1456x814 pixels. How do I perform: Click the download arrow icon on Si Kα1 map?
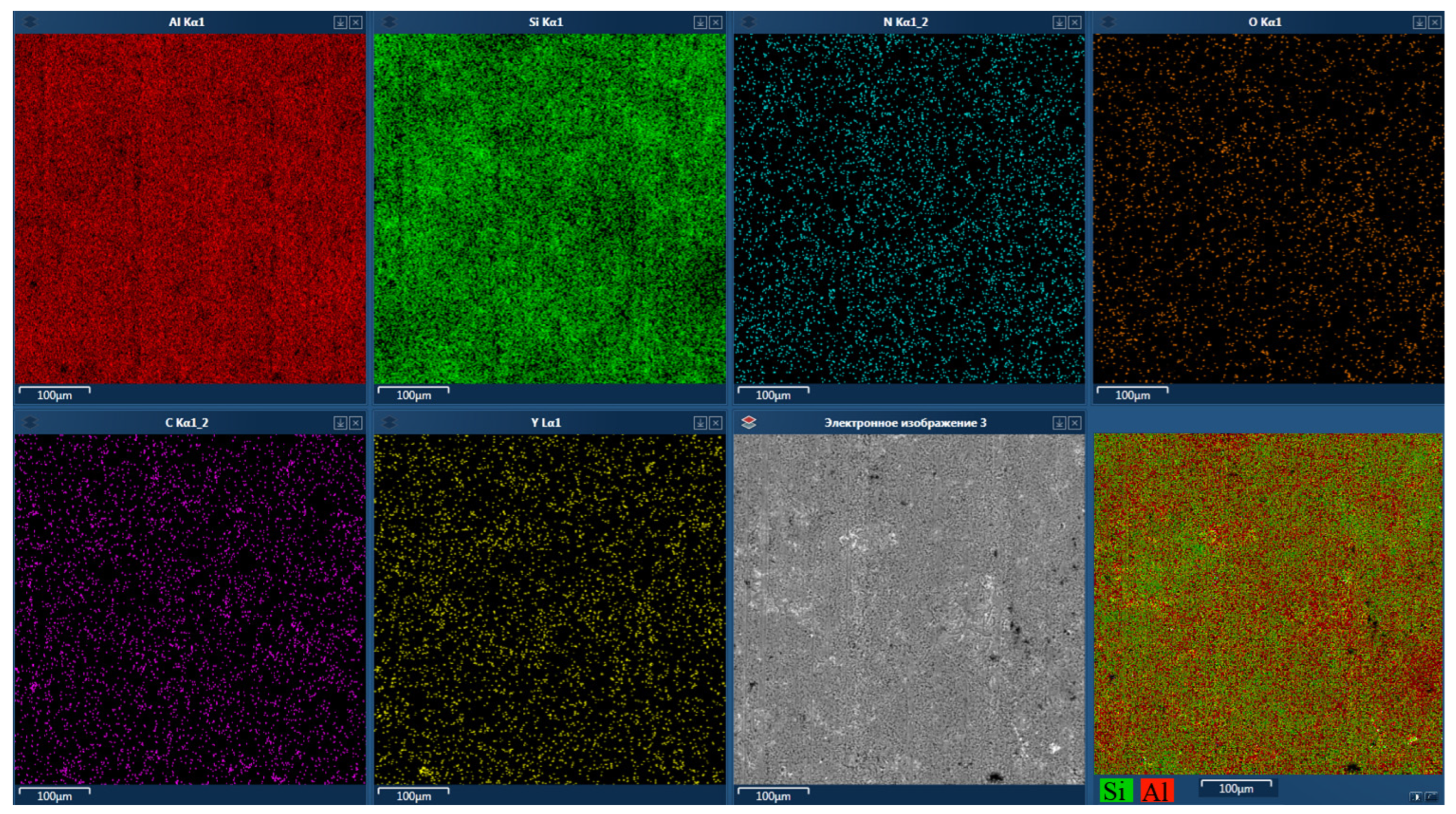point(700,22)
